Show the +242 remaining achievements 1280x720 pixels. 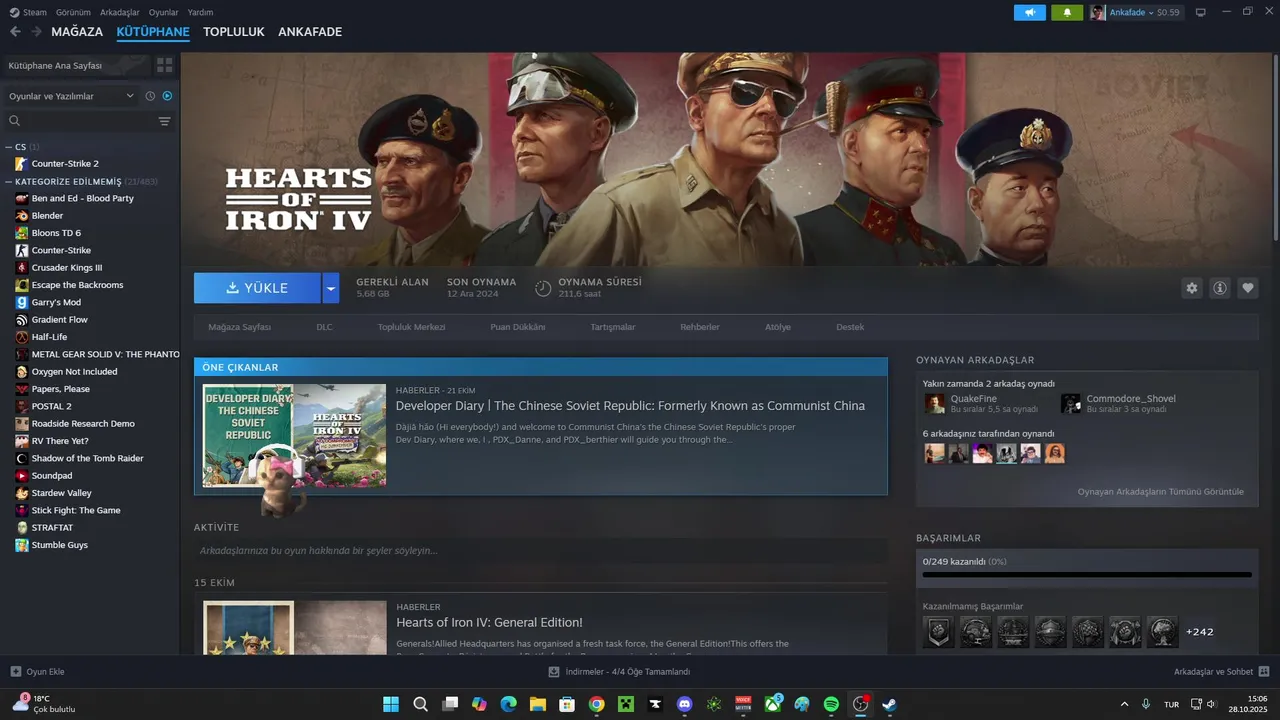click(x=1199, y=632)
